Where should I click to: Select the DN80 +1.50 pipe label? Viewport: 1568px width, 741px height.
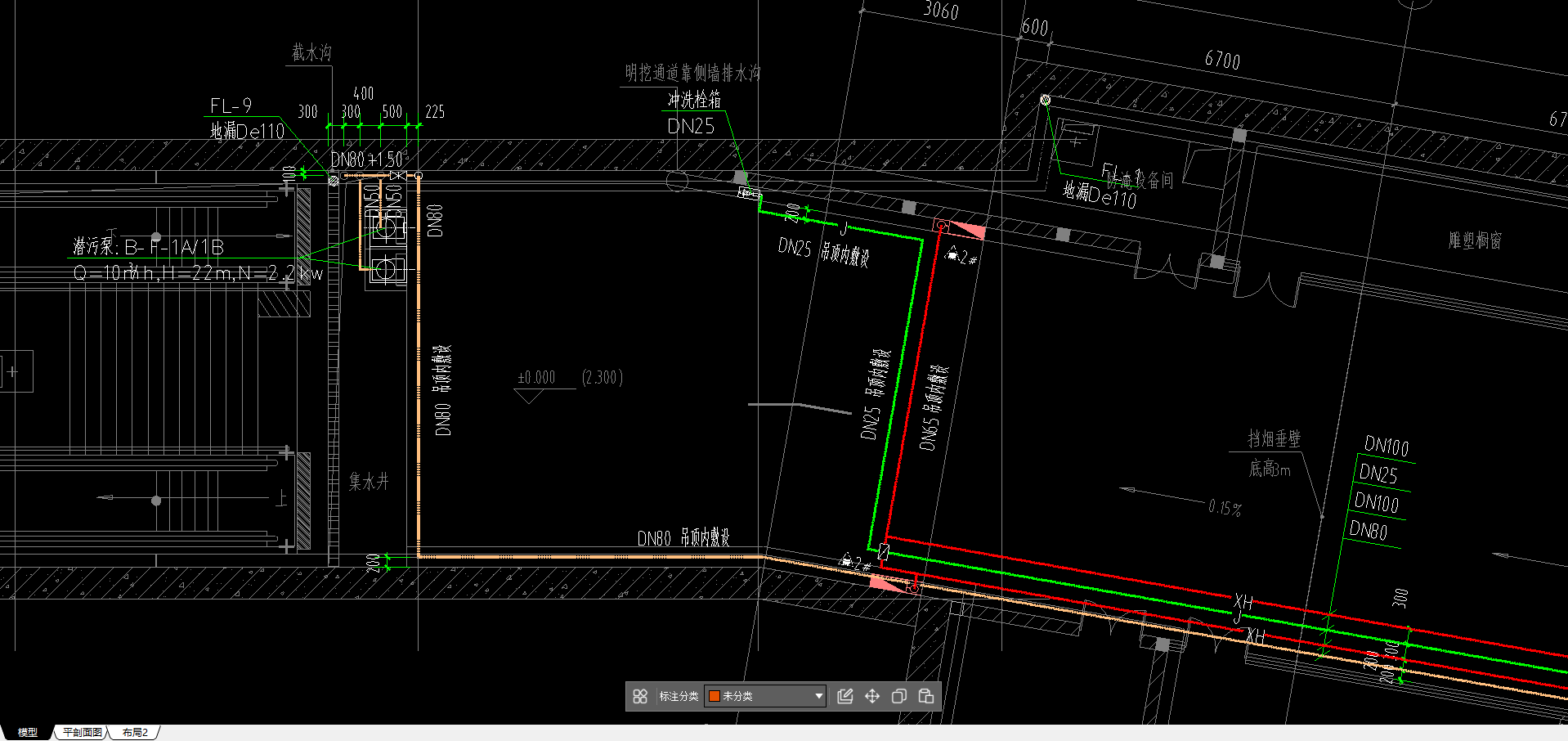coord(367,159)
